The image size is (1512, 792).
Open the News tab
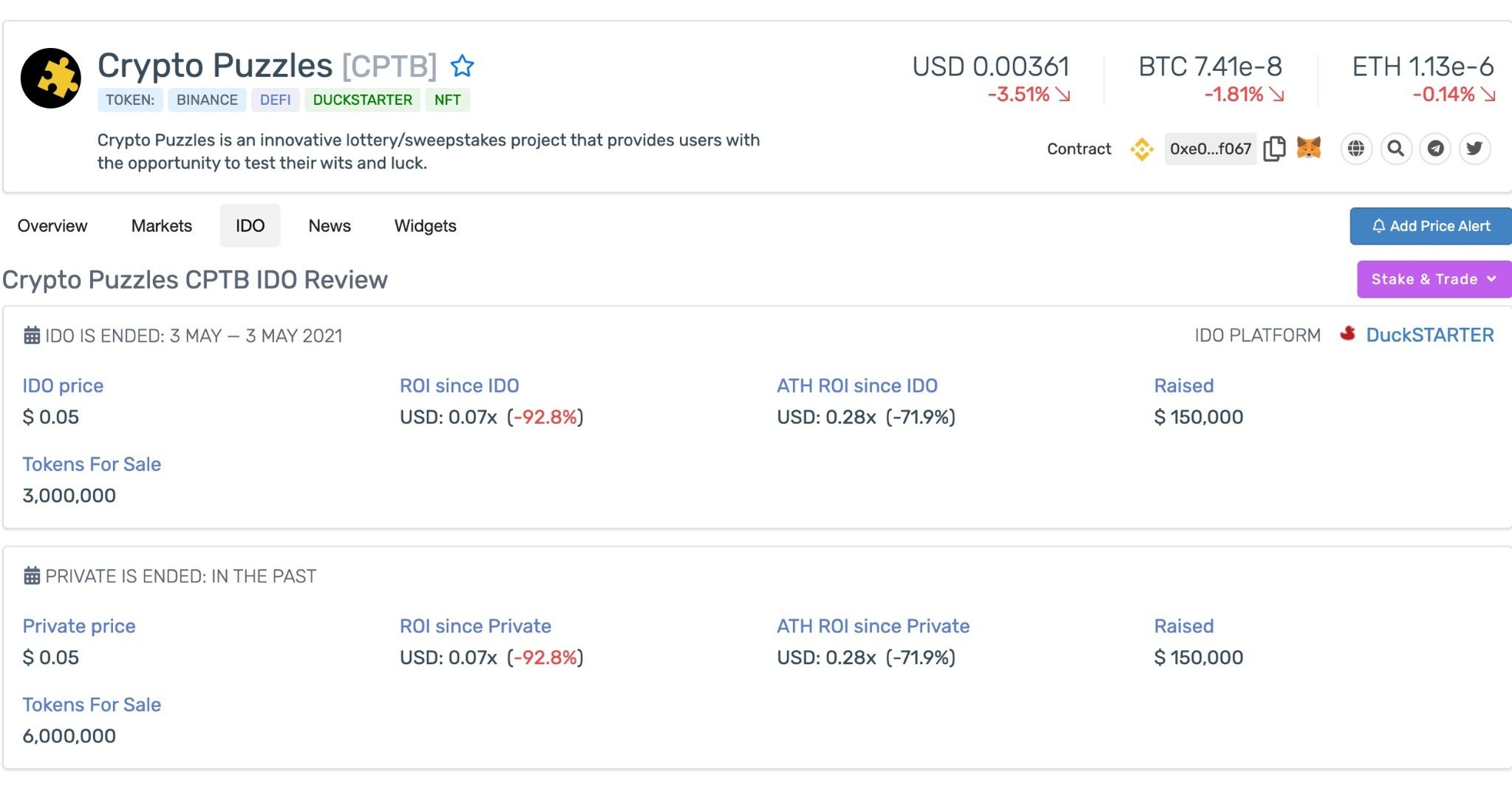coord(329,226)
